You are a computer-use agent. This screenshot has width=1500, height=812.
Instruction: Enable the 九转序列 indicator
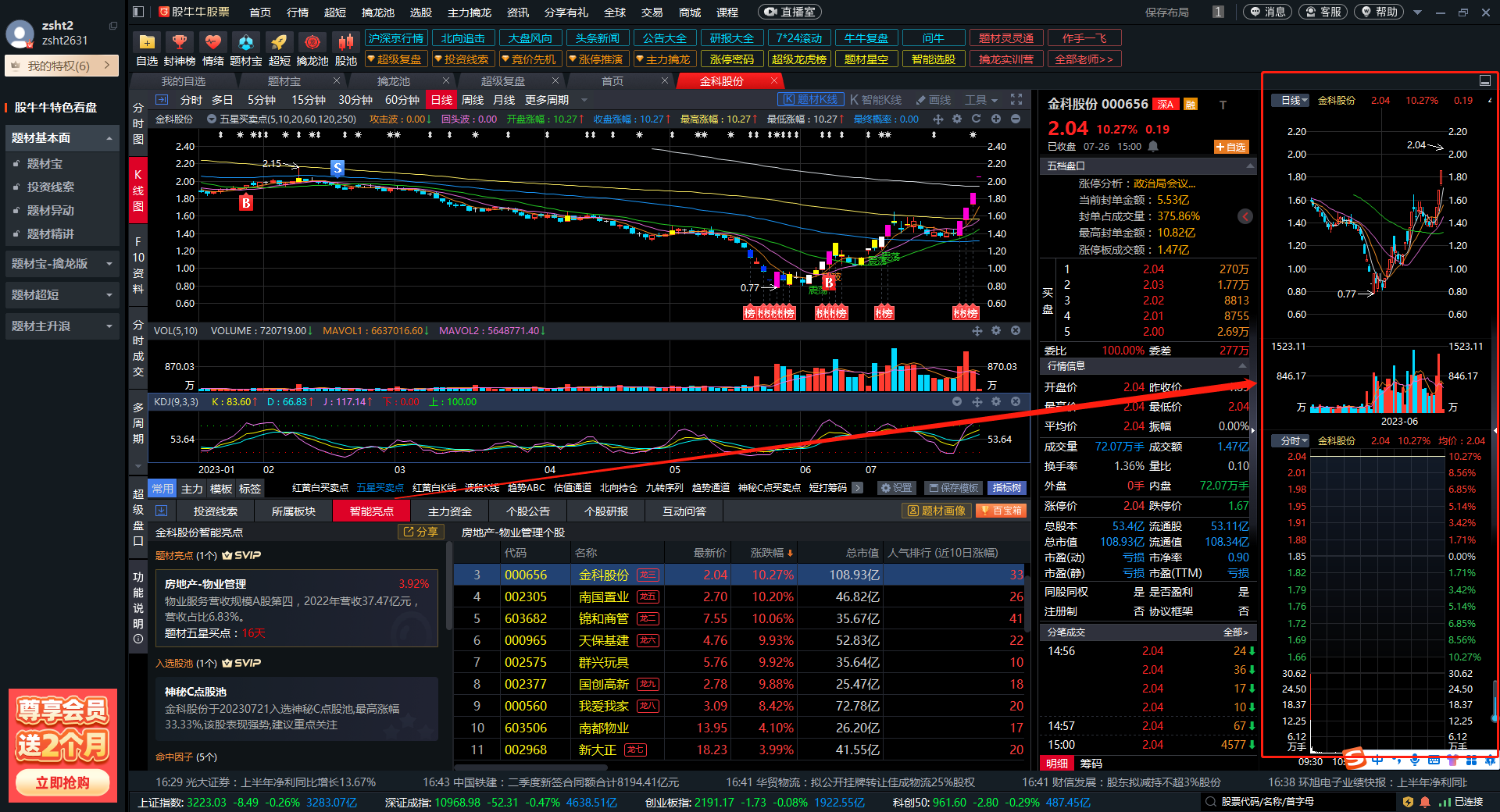pyautogui.click(x=665, y=487)
